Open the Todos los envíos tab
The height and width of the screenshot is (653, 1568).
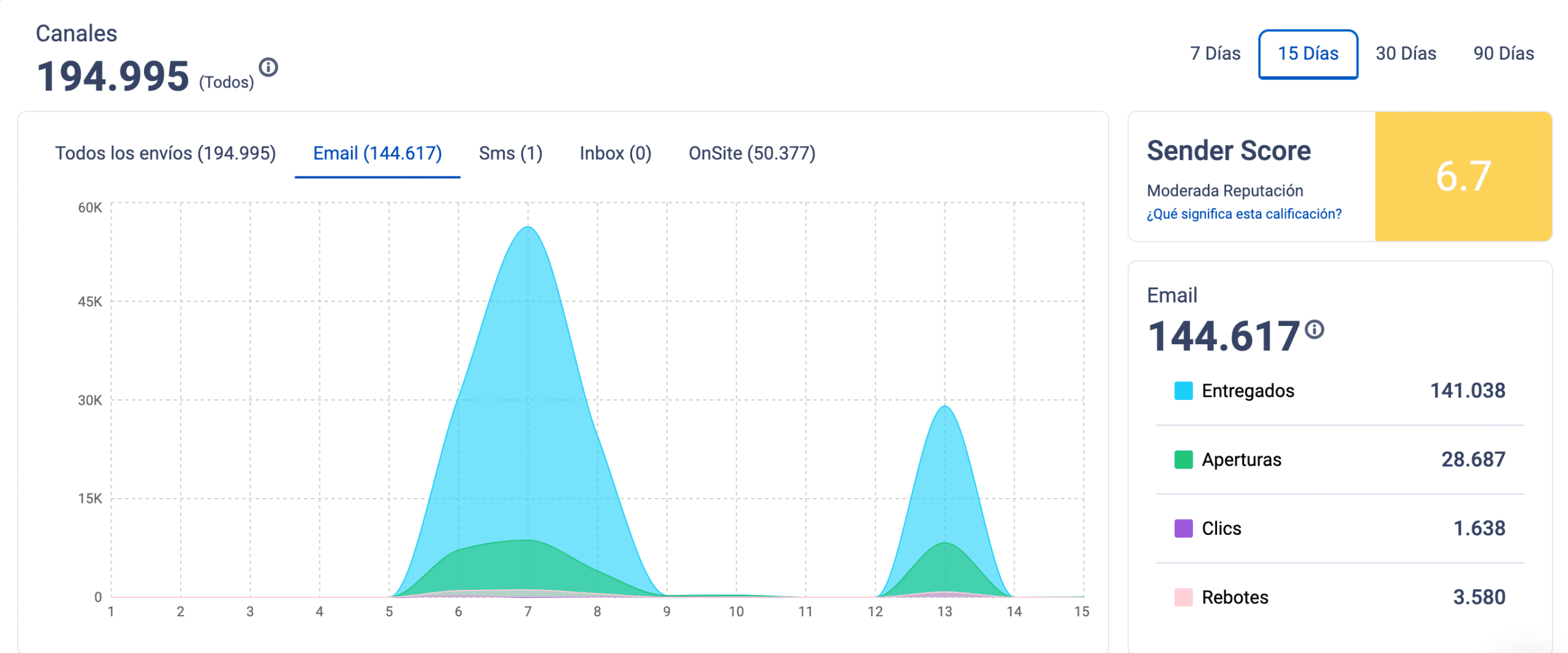[x=165, y=153]
